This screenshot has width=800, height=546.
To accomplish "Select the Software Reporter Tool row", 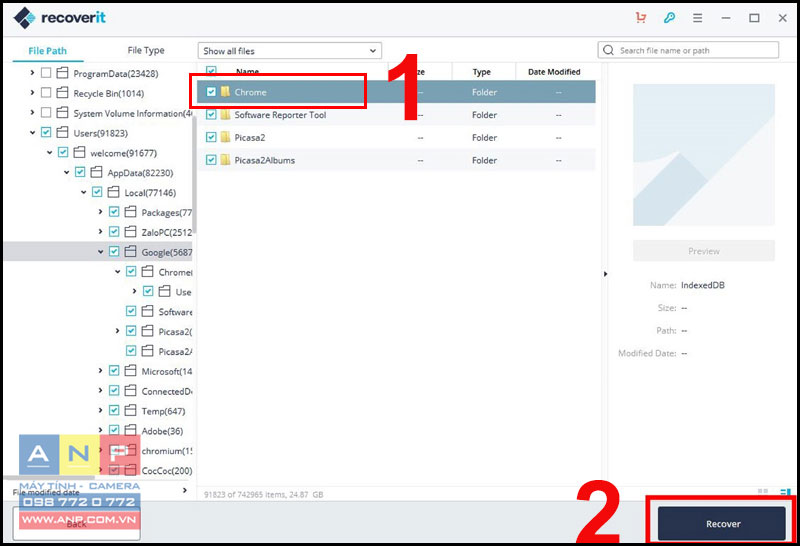I will coord(396,115).
